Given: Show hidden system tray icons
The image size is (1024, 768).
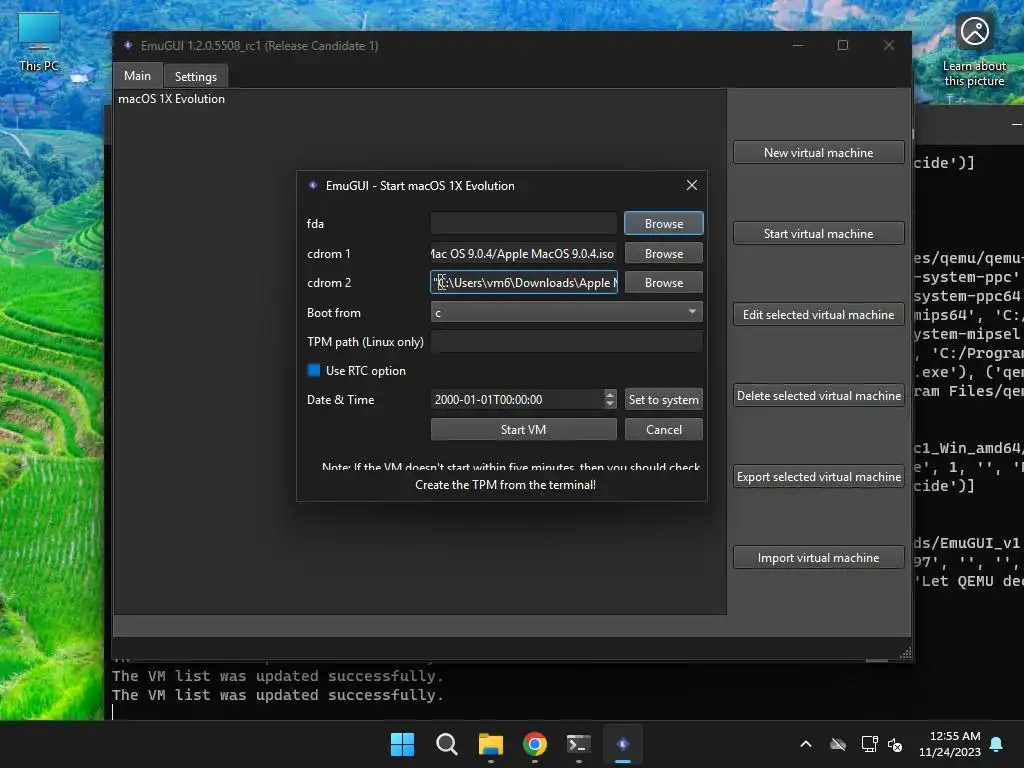Looking at the screenshot, I should pos(806,744).
